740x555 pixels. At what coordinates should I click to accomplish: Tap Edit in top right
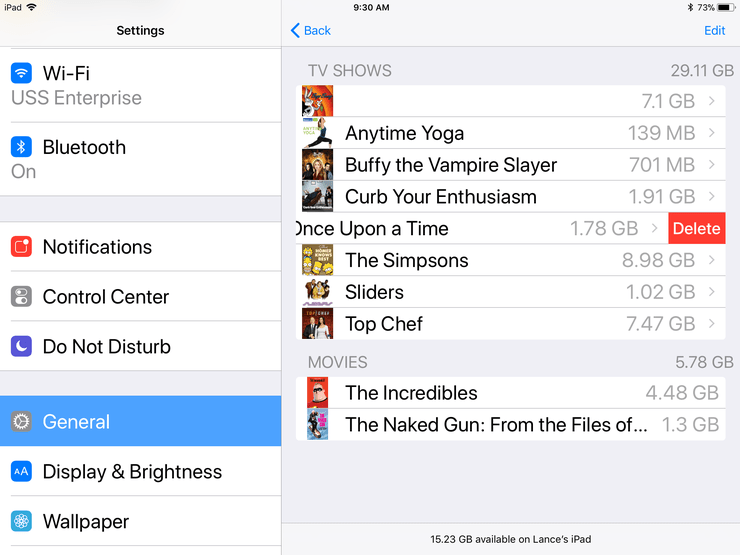tap(715, 30)
